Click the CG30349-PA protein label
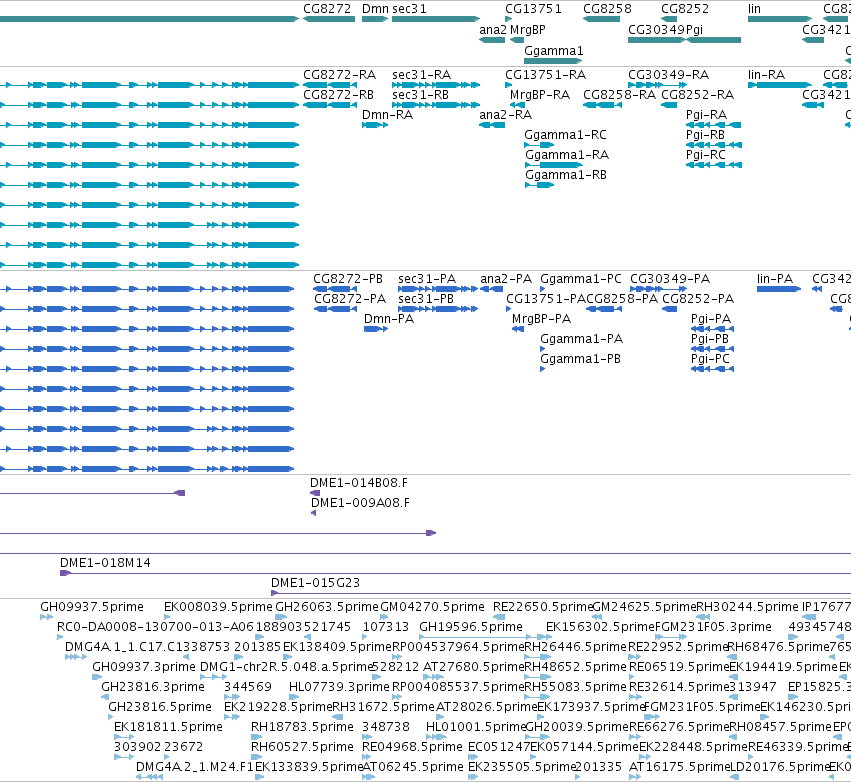Image resolution: width=851 pixels, height=782 pixels. 670,278
